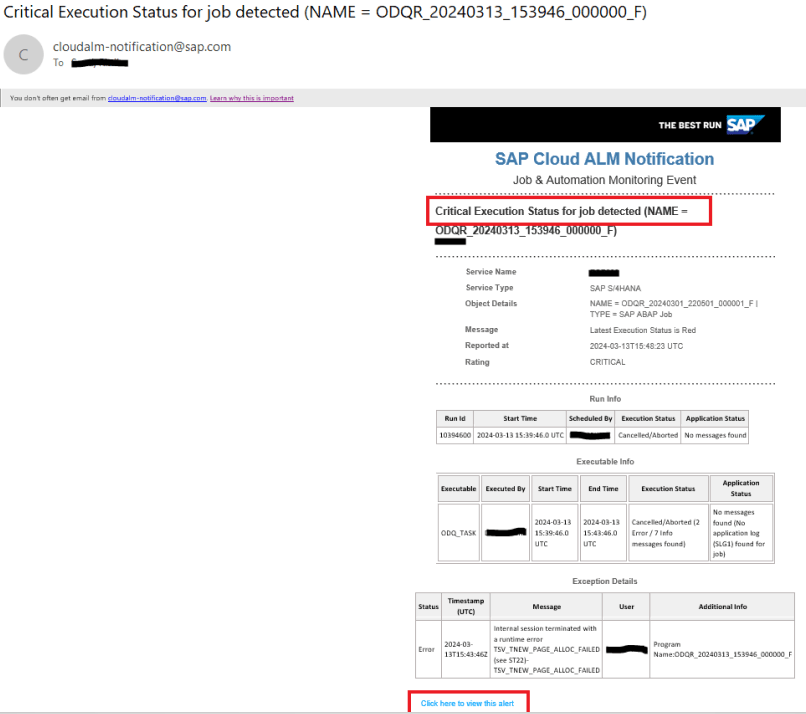This screenshot has width=806, height=714.
Task: Click exception timestamp '2024-03-13T15:43:46Z'
Action: click(x=466, y=649)
